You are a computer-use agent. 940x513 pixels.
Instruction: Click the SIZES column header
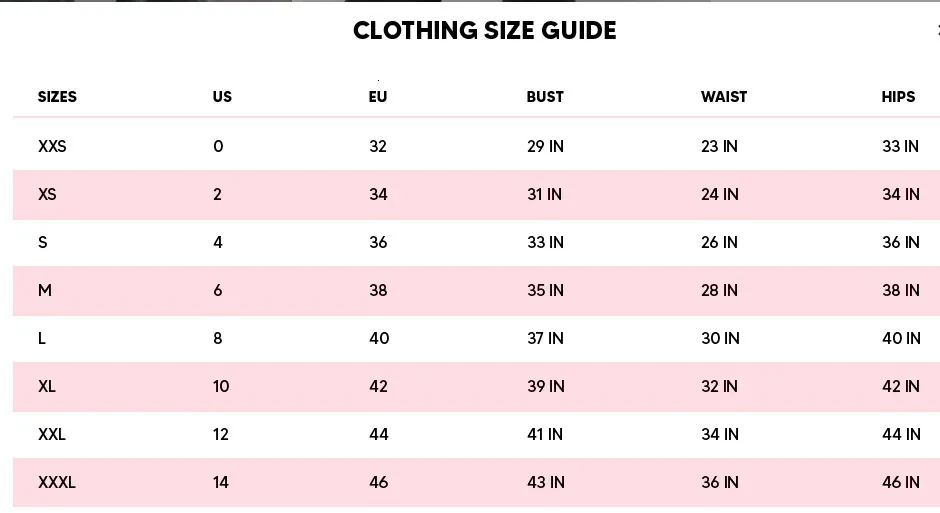coord(58,97)
